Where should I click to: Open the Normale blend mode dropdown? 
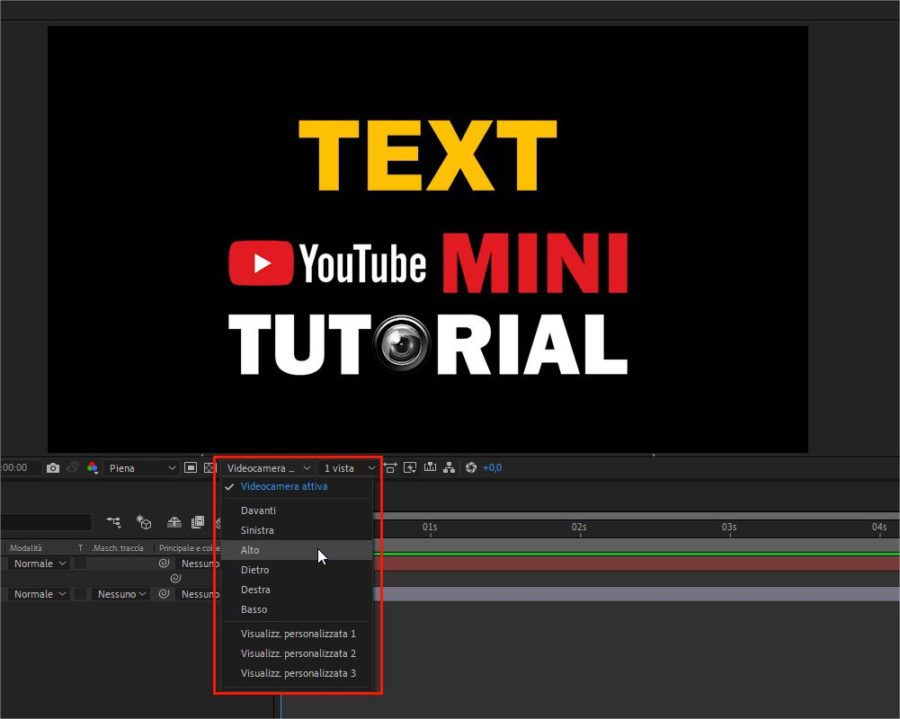tap(36, 563)
